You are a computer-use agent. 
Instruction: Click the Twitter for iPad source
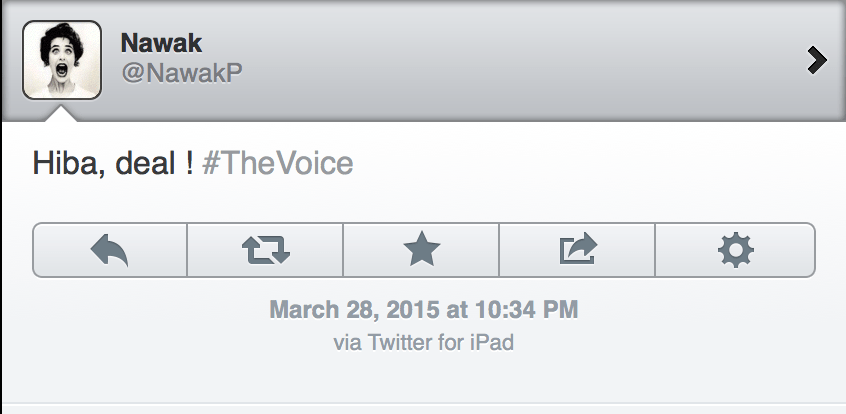click(x=440, y=342)
